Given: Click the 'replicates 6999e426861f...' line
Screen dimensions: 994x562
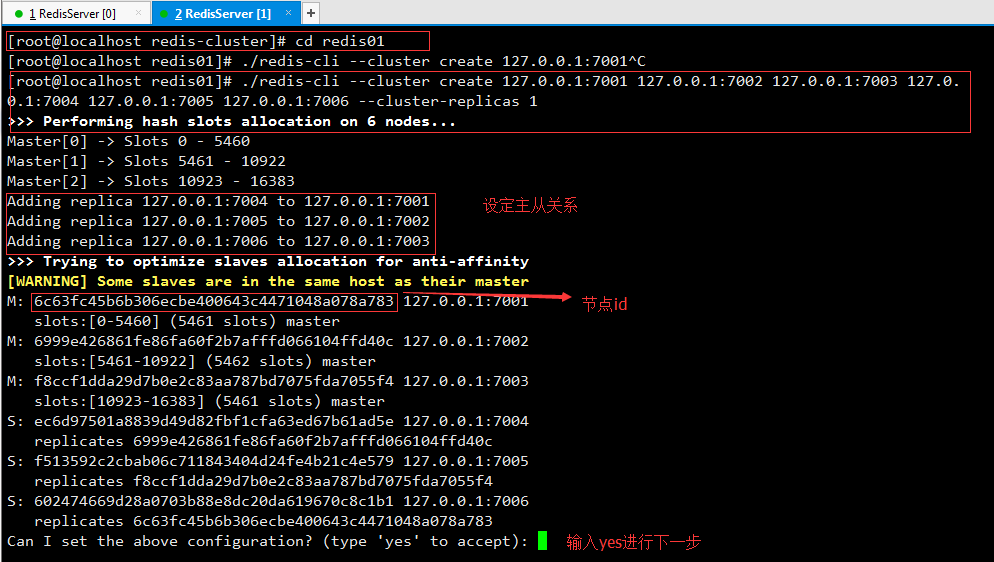Looking at the screenshot, I should point(263,441).
